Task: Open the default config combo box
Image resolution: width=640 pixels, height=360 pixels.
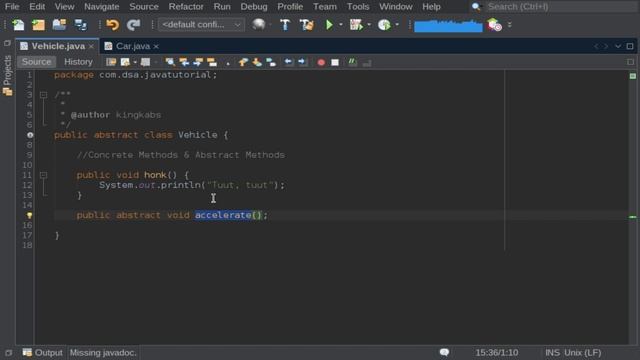Action: (x=201, y=25)
